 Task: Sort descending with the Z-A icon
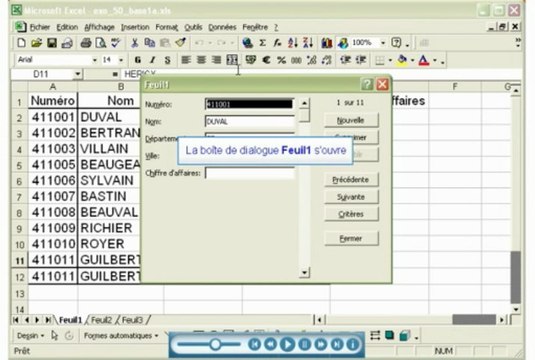pos(308,43)
